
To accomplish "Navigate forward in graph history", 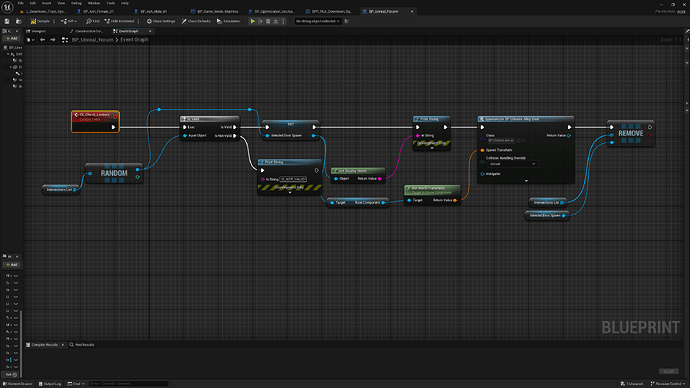I will point(53,40).
